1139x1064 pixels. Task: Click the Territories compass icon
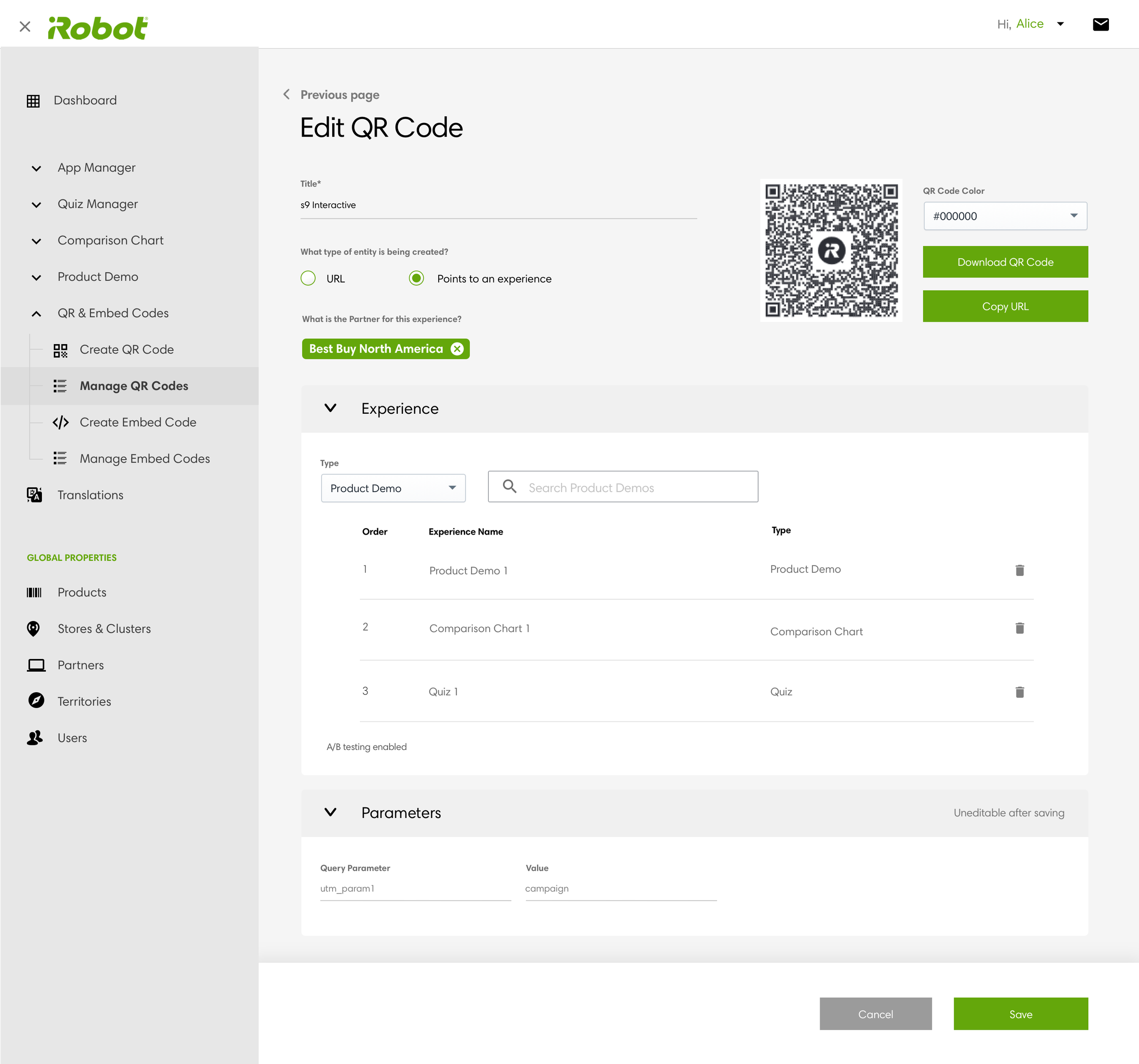point(36,700)
